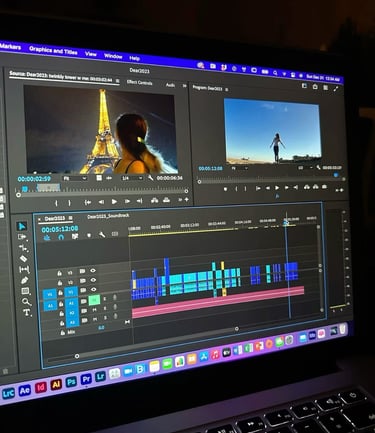Viewport: 375px width, 433px height.
Task: Select the Pen tool
Action: click(x=25, y=280)
